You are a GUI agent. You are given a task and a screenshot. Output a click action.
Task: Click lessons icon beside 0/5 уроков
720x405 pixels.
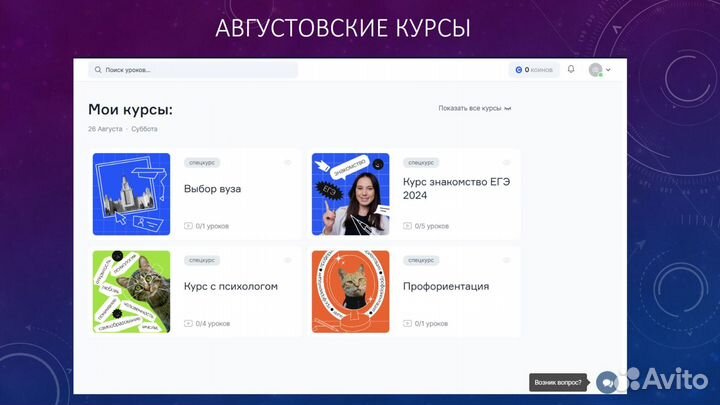coord(407,226)
